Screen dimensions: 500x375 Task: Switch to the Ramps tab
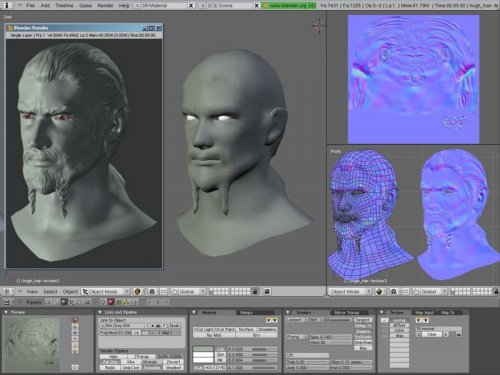coord(256,312)
